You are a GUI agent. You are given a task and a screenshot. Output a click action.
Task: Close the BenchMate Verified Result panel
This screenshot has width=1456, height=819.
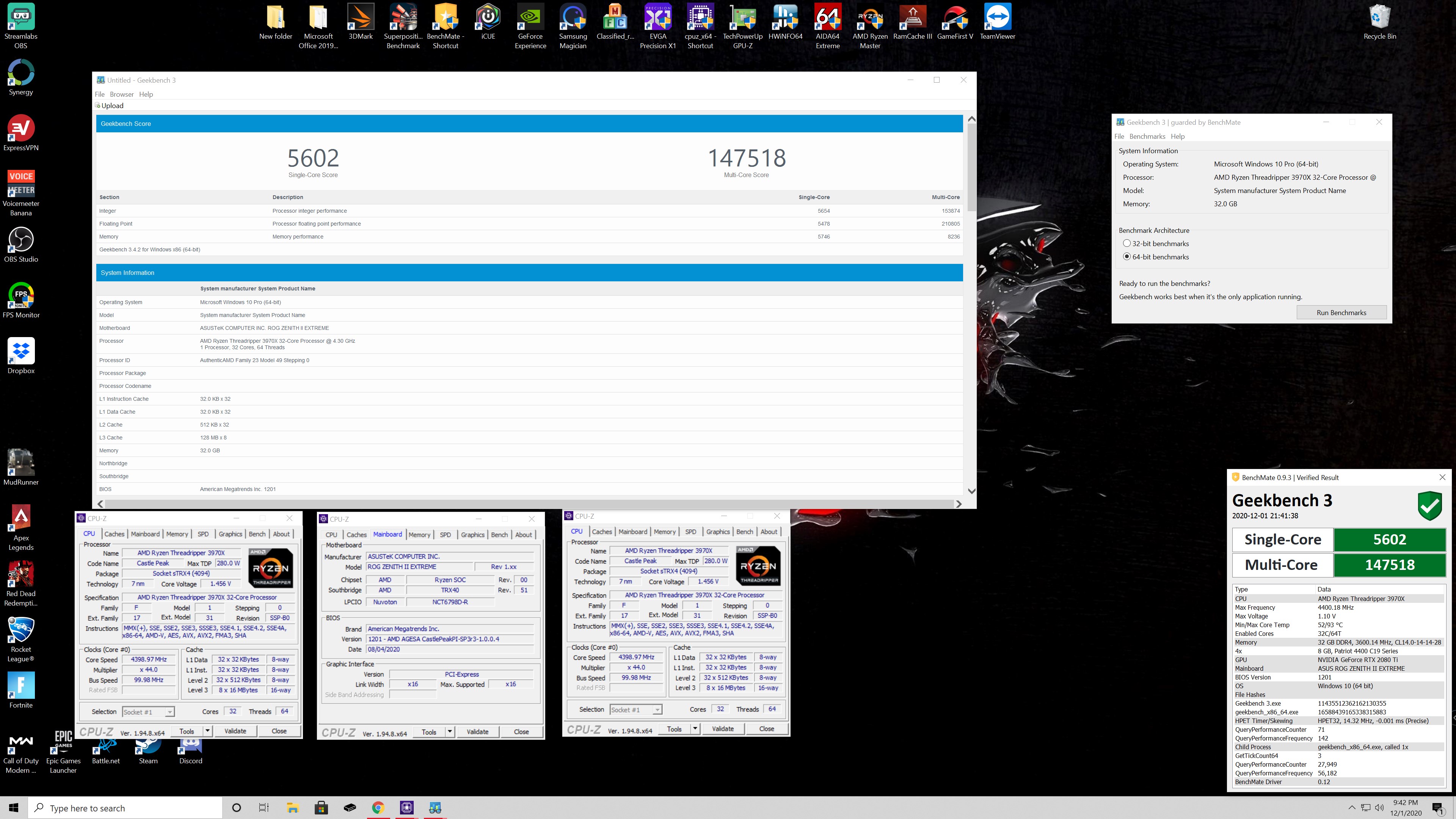[1442, 477]
